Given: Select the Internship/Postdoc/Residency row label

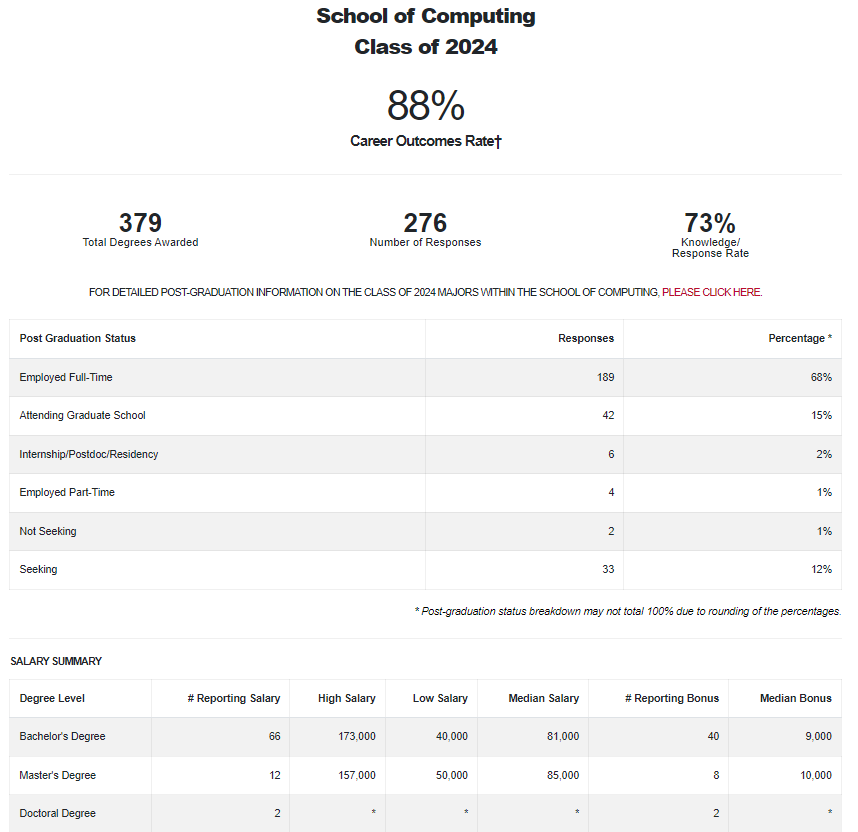Looking at the screenshot, I should pos(89,454).
